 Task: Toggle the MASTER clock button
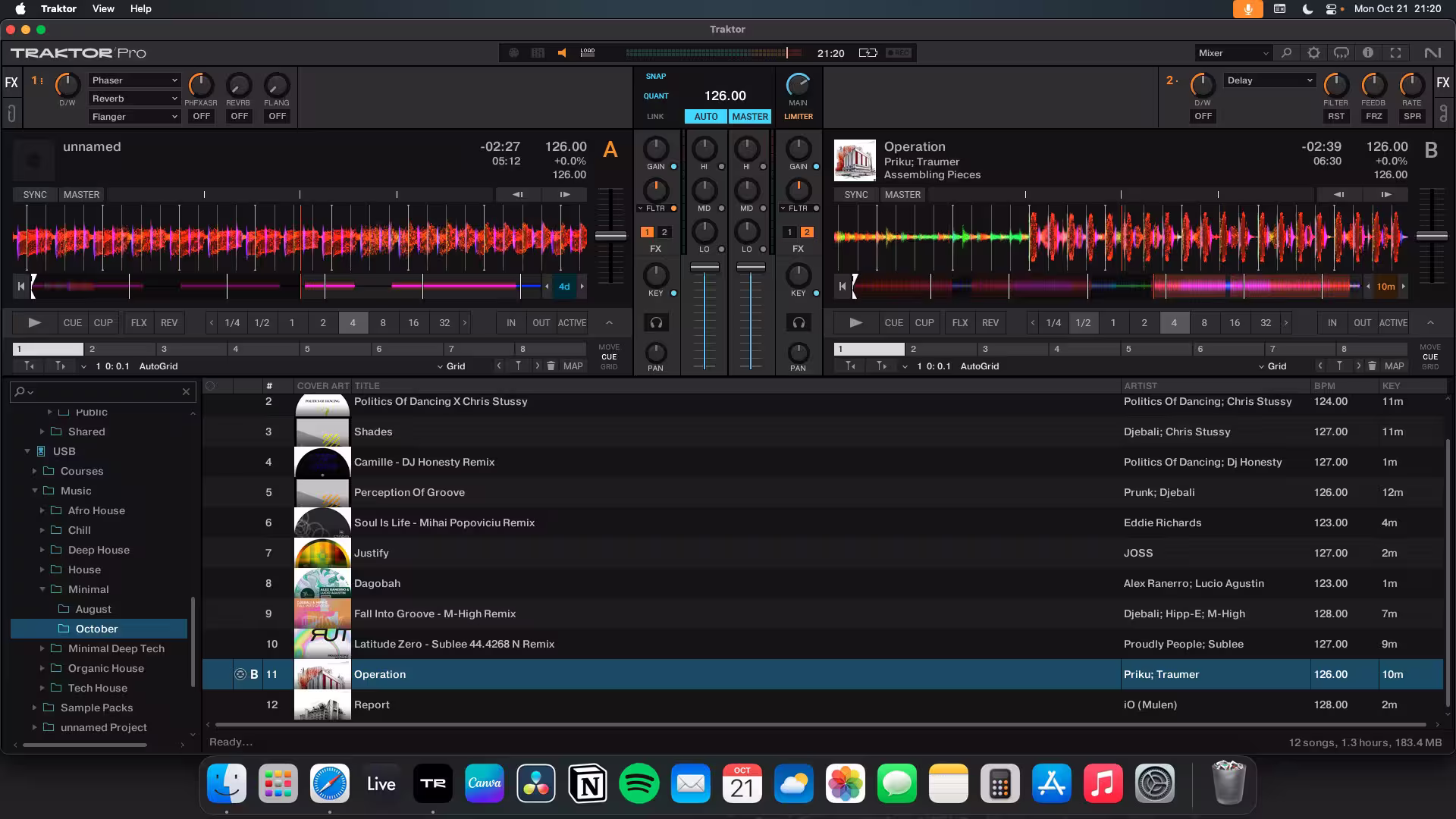pos(749,117)
